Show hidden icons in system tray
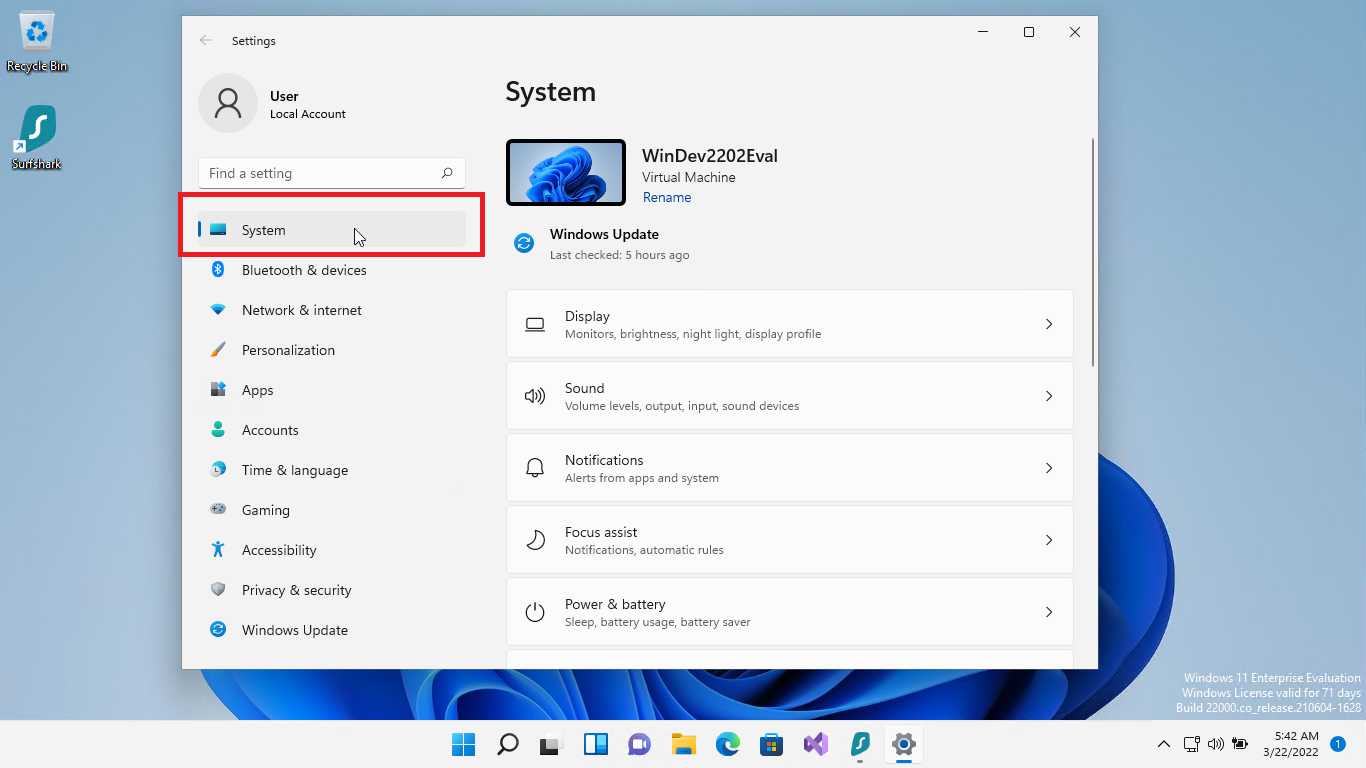 1163,744
